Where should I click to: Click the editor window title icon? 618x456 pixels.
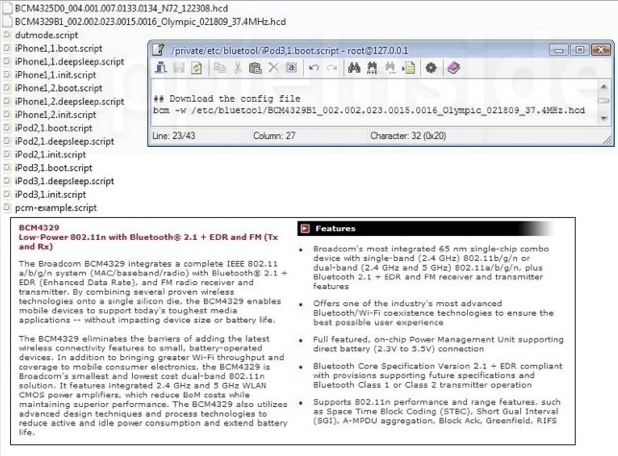(x=158, y=50)
